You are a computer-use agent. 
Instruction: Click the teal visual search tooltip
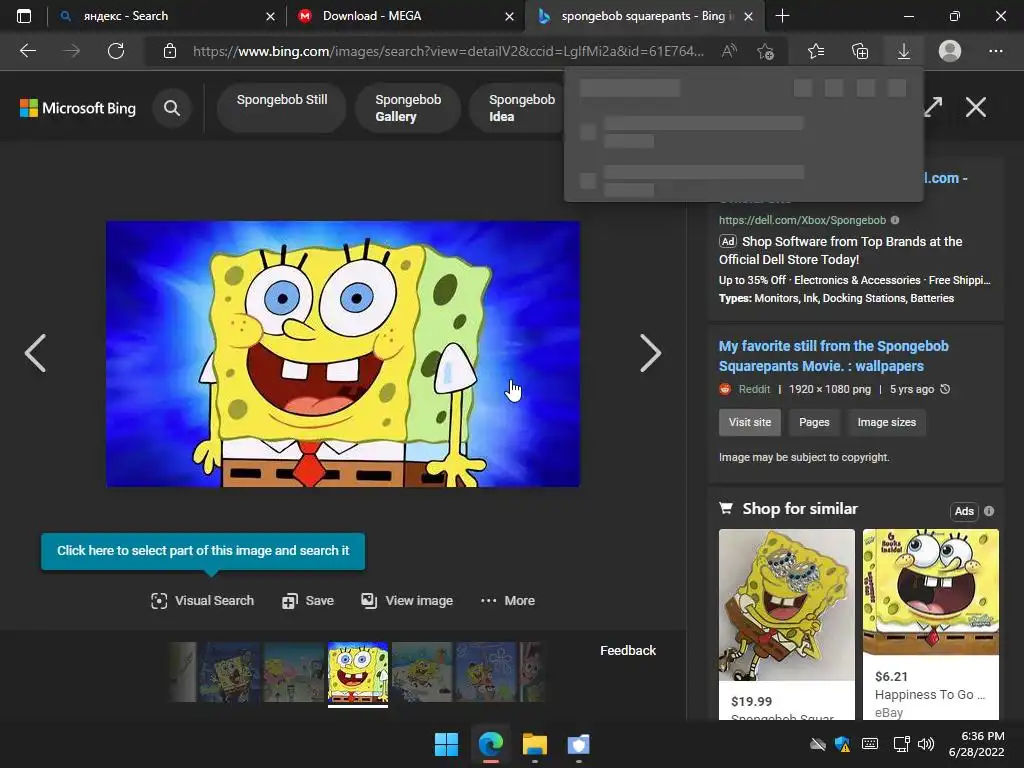click(x=203, y=551)
